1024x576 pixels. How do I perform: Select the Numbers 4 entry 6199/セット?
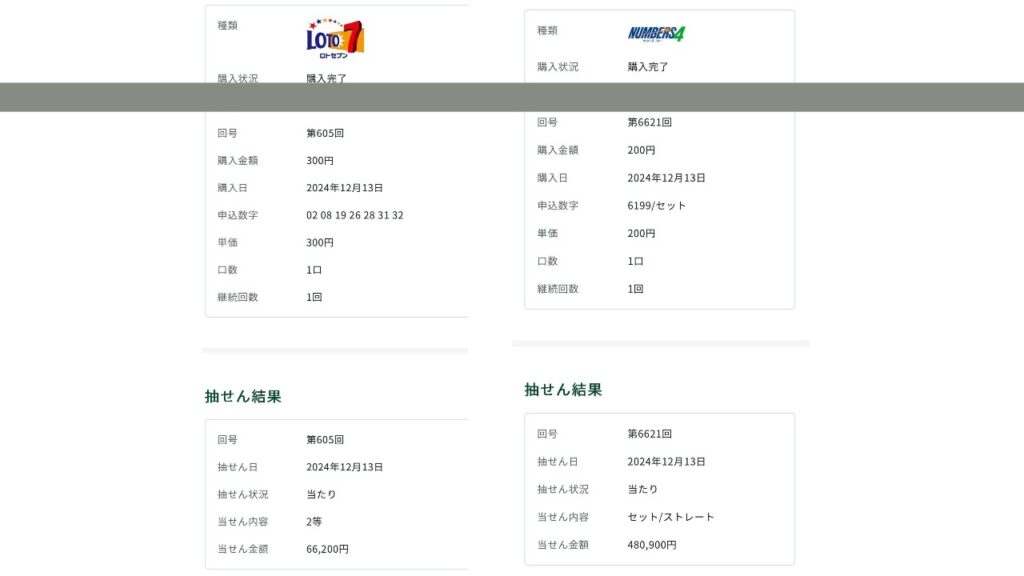(x=656, y=206)
